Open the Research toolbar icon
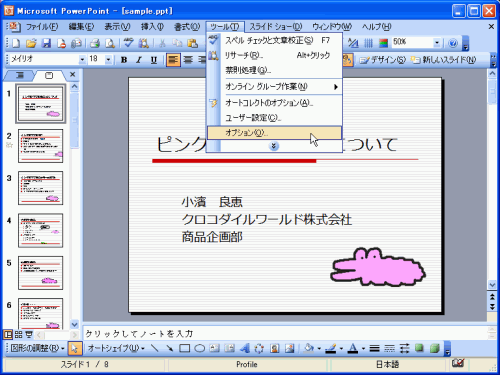This screenshot has width=500, height=375. [x=143, y=43]
